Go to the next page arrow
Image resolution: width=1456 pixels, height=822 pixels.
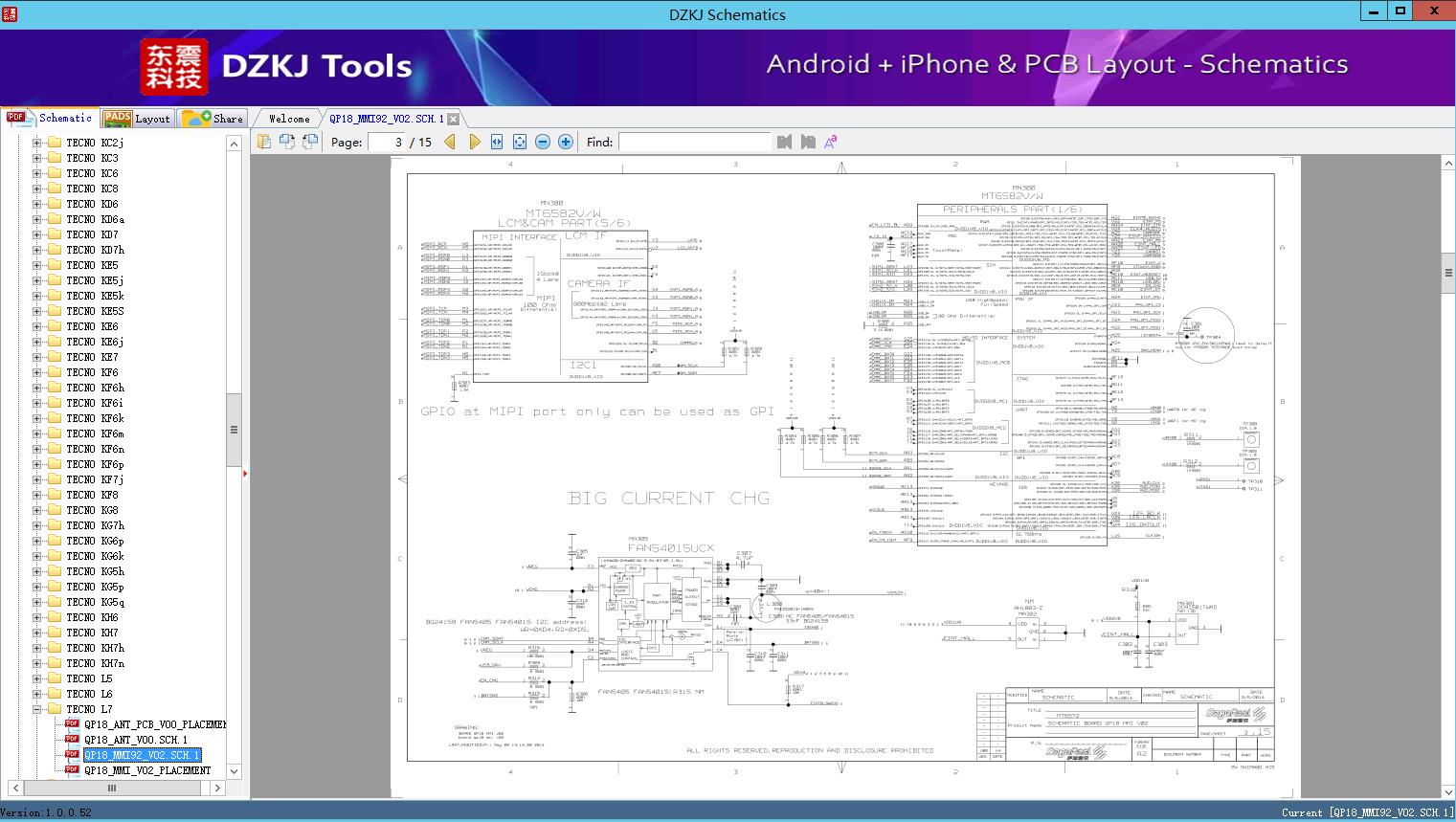pyautogui.click(x=474, y=142)
